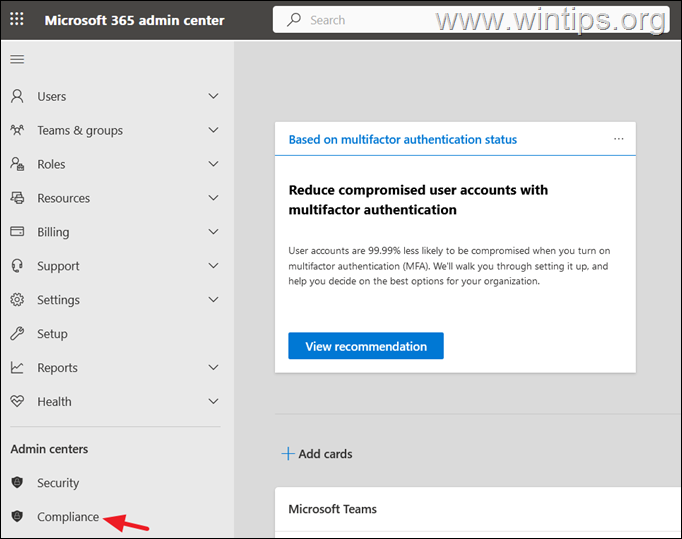This screenshot has width=682, height=539.
Task: Open Billing in the sidebar
Action: pos(53,232)
